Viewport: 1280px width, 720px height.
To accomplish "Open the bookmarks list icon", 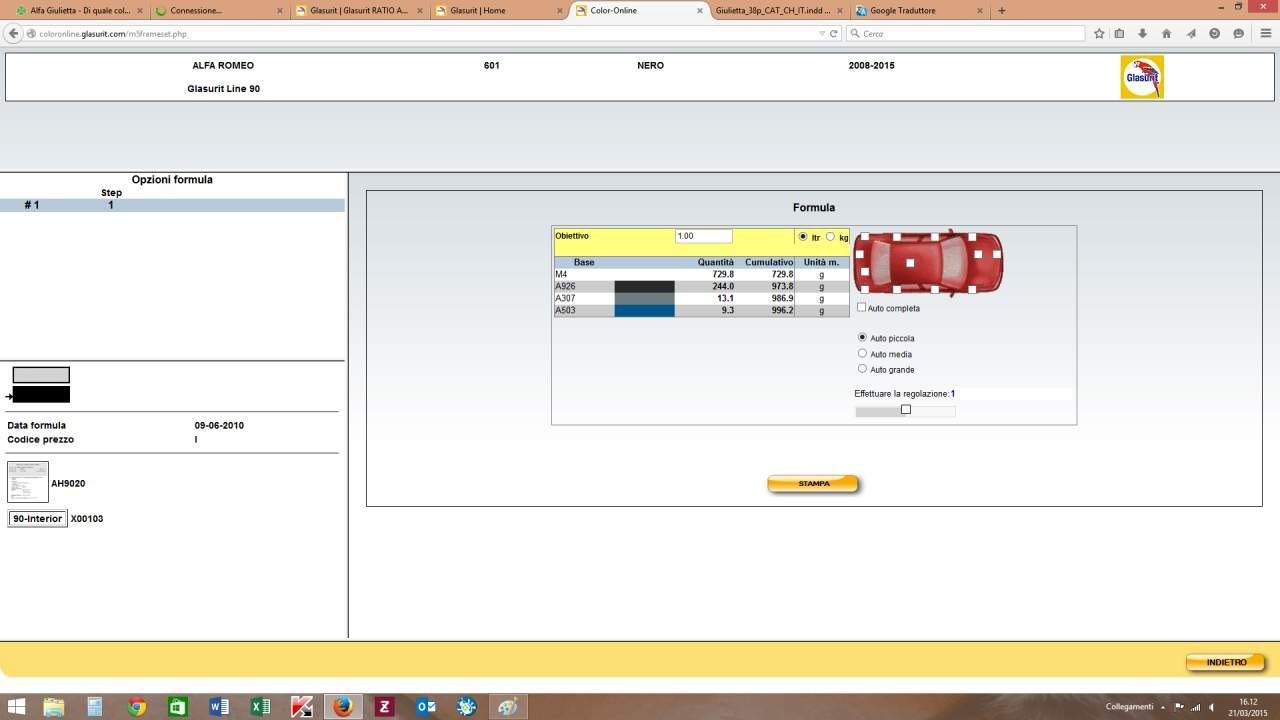I will [1120, 33].
